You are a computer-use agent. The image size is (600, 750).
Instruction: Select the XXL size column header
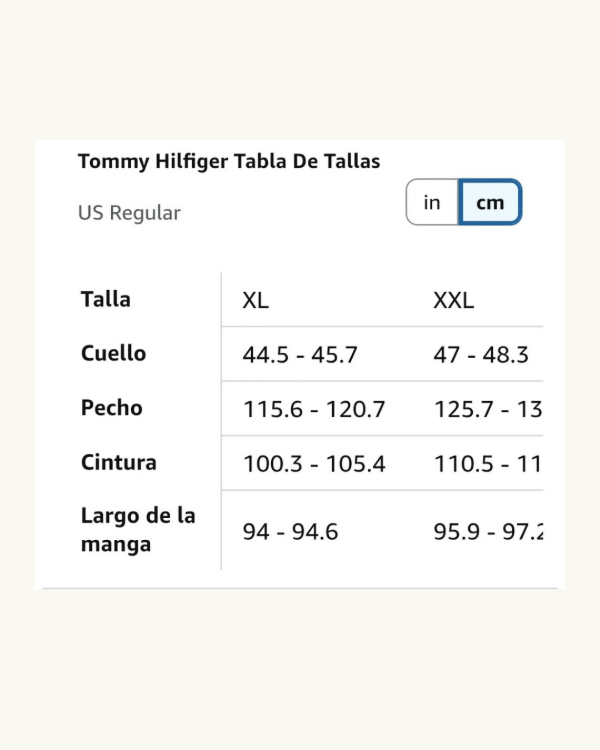click(453, 300)
